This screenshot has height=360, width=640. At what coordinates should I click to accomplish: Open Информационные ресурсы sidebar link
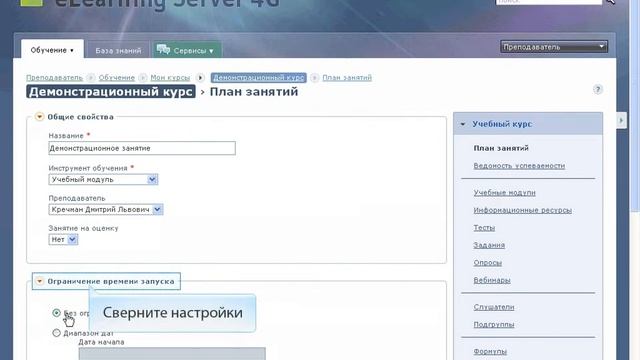pos(522,210)
